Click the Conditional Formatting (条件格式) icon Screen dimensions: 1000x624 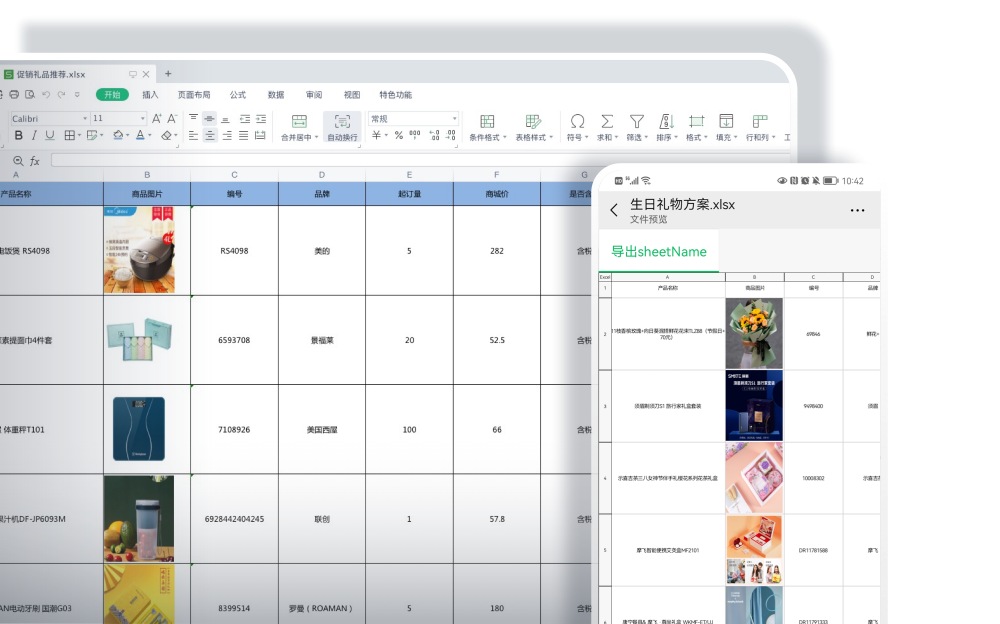click(x=487, y=121)
